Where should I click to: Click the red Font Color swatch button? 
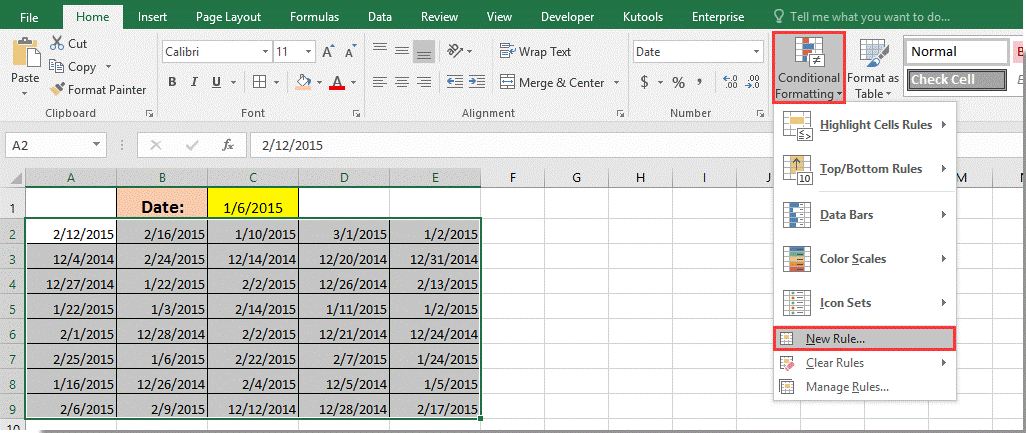pos(337,82)
